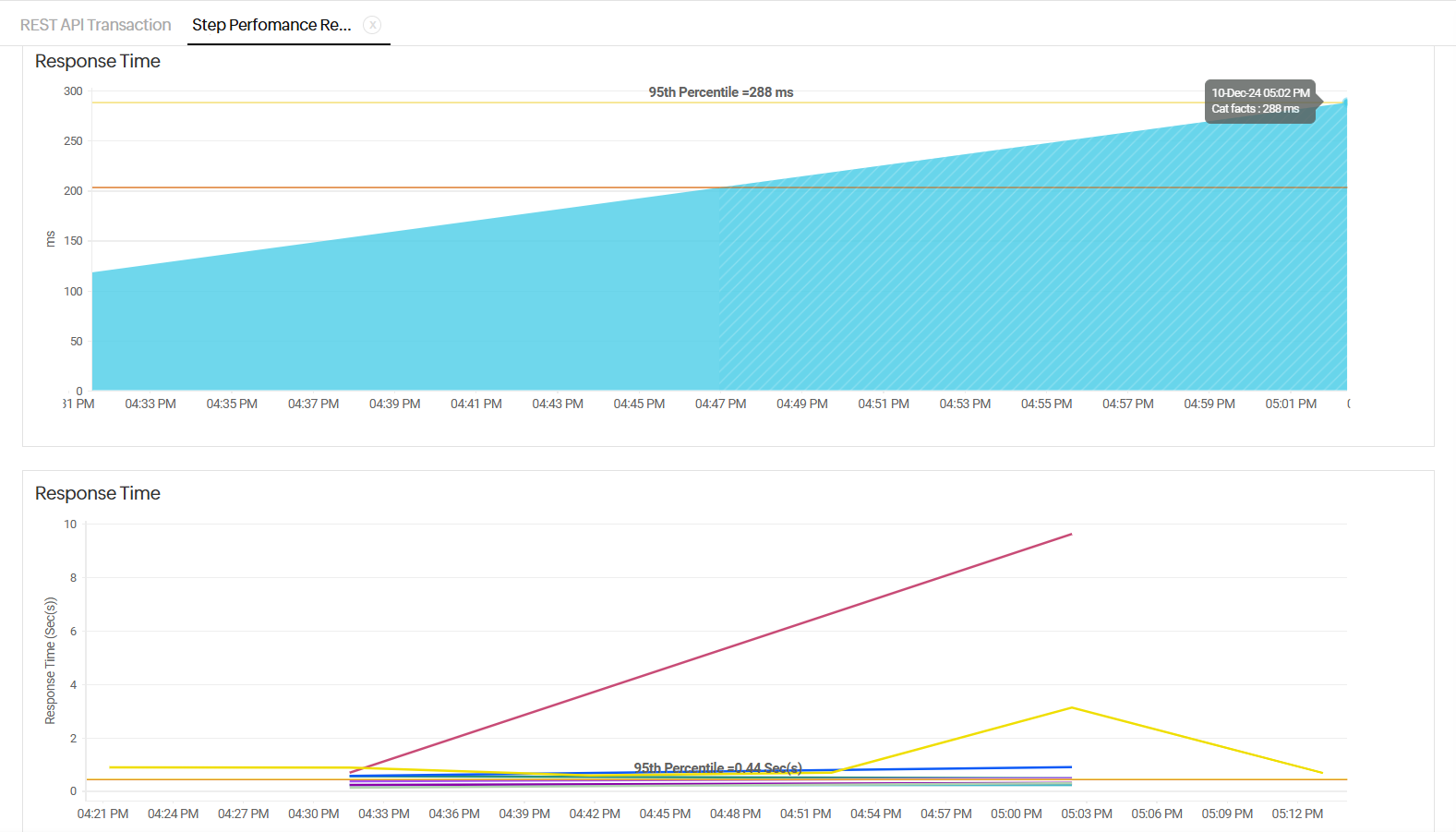
Task: Click the 04:47 PM label on top chart
Action: (x=720, y=404)
